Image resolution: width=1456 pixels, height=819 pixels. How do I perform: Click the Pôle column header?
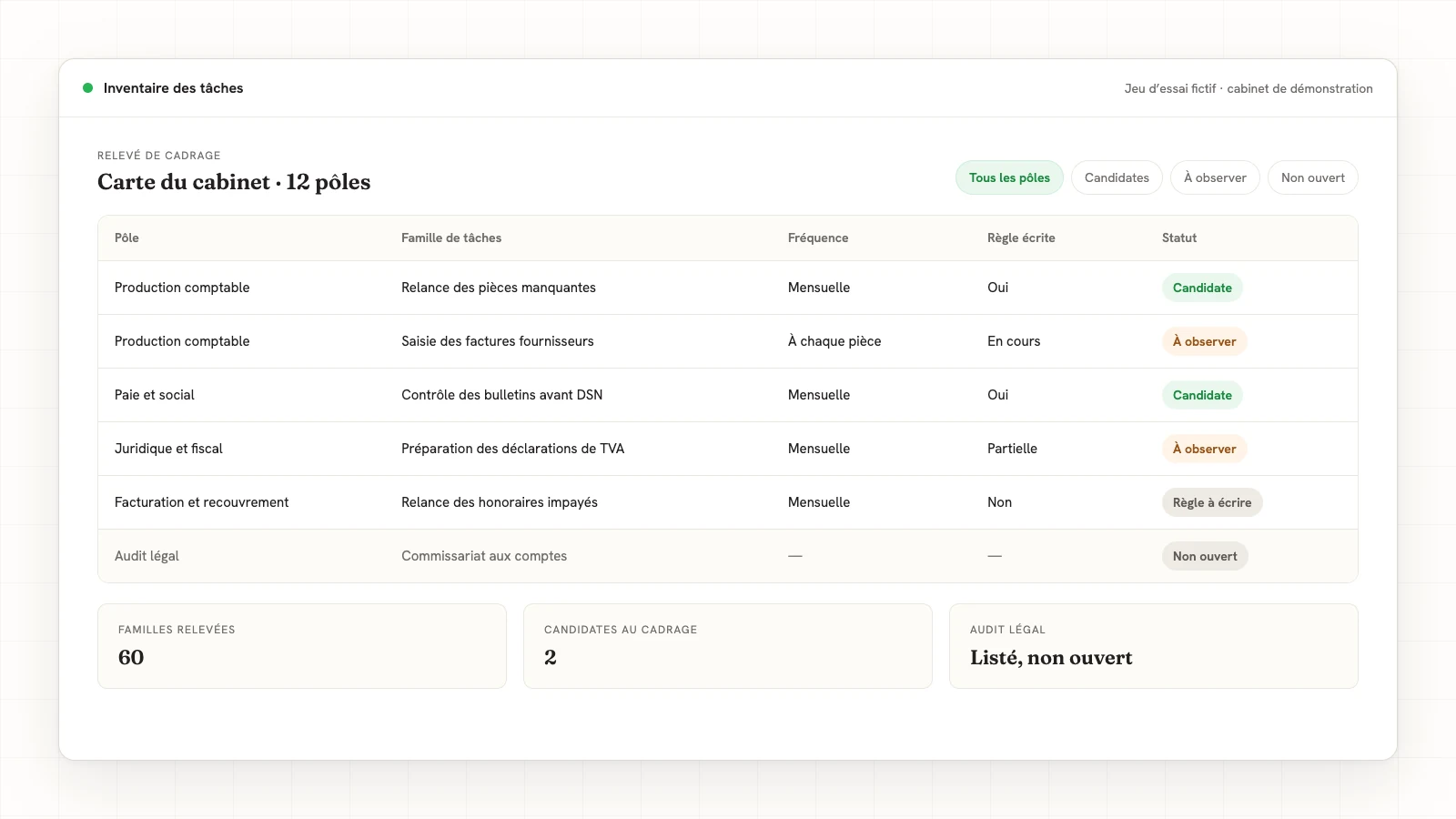point(126,238)
